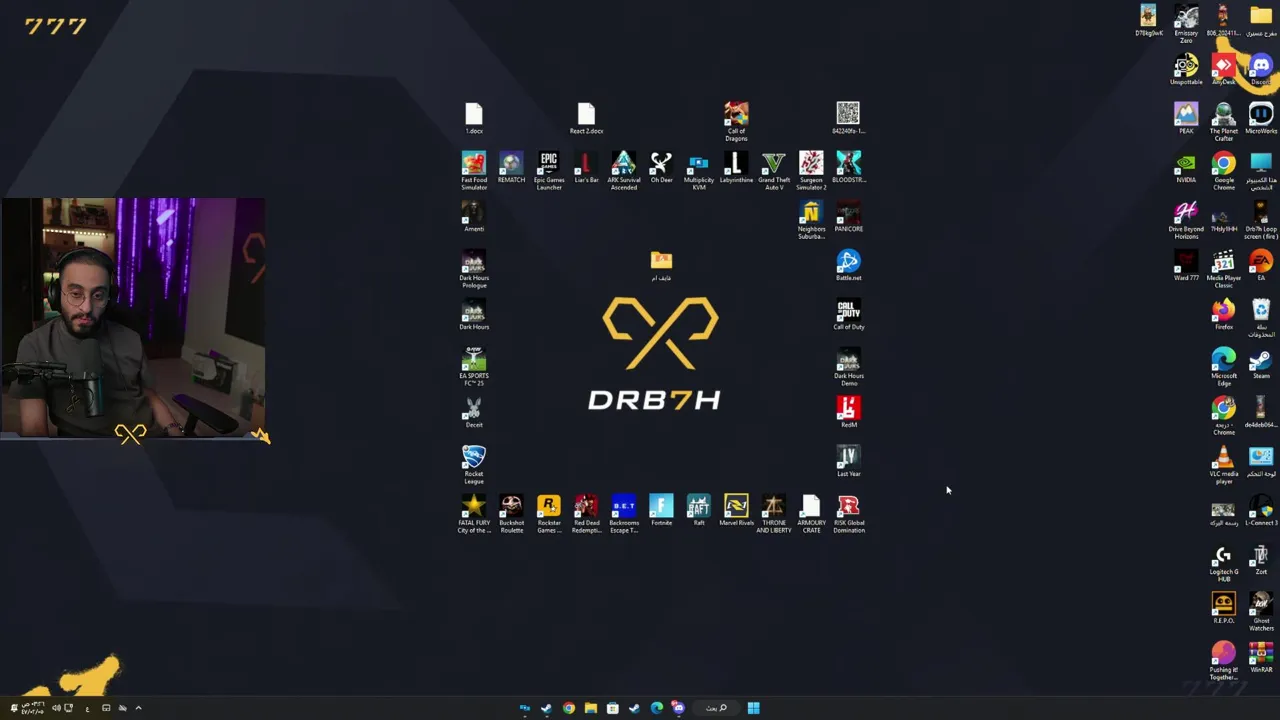The width and height of the screenshot is (1280, 720).
Task: Open Media Player Classic shortcut
Action: [x=1223, y=269]
